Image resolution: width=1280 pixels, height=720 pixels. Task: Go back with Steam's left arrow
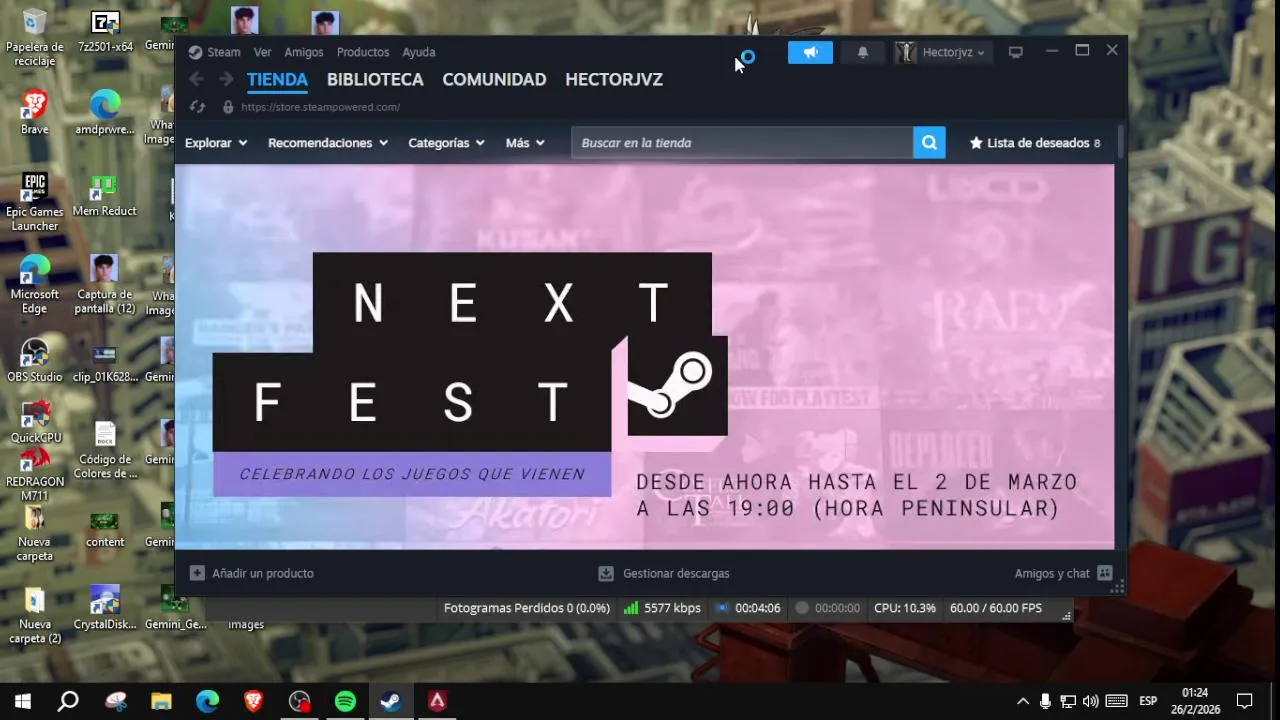coord(197,79)
